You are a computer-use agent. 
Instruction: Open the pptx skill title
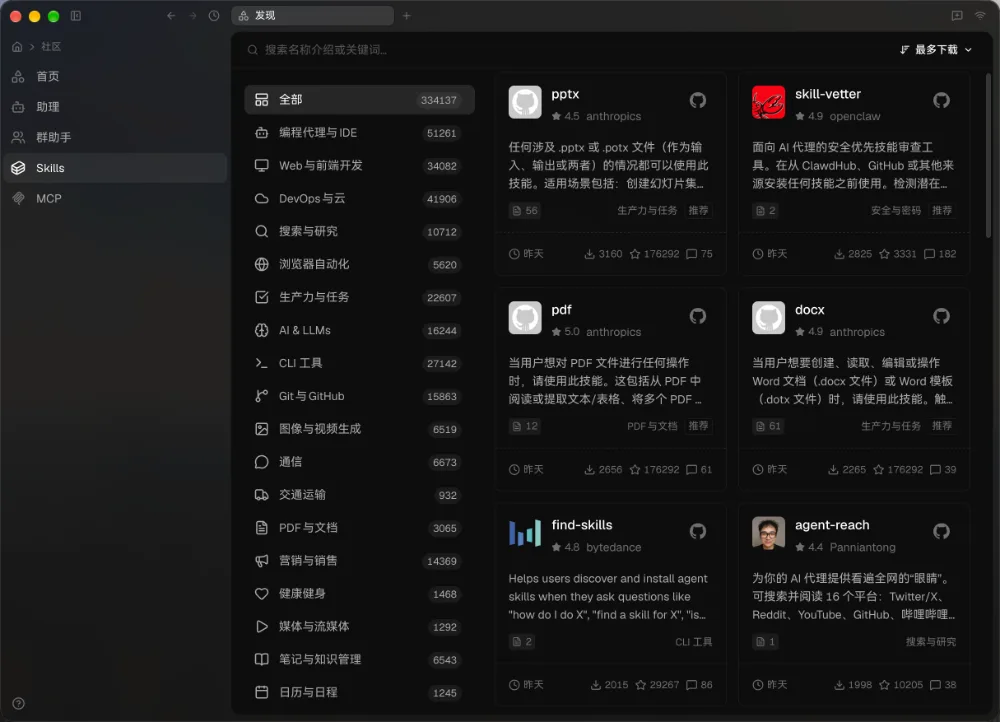click(x=565, y=94)
